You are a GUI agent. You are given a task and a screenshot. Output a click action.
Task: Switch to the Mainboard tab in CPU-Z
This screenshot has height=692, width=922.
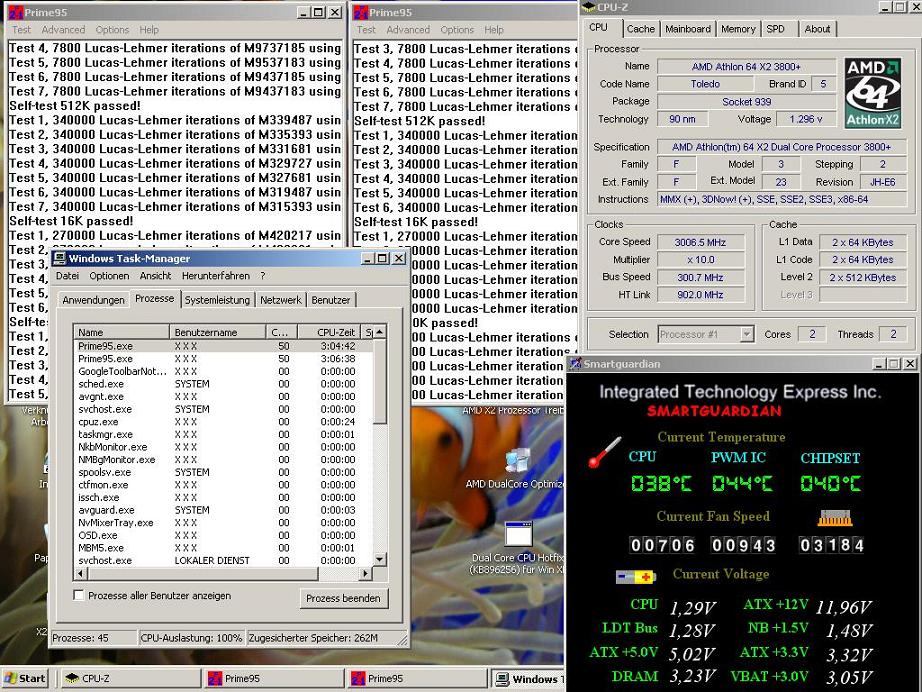pos(688,29)
